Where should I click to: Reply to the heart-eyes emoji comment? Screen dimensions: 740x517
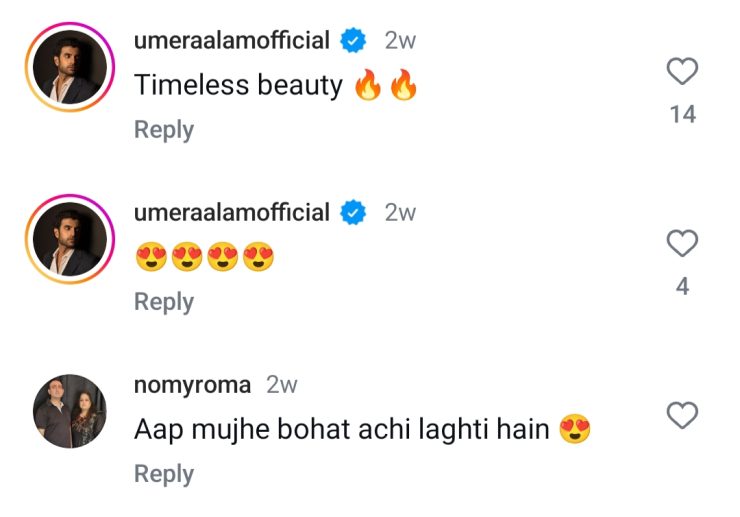164,302
